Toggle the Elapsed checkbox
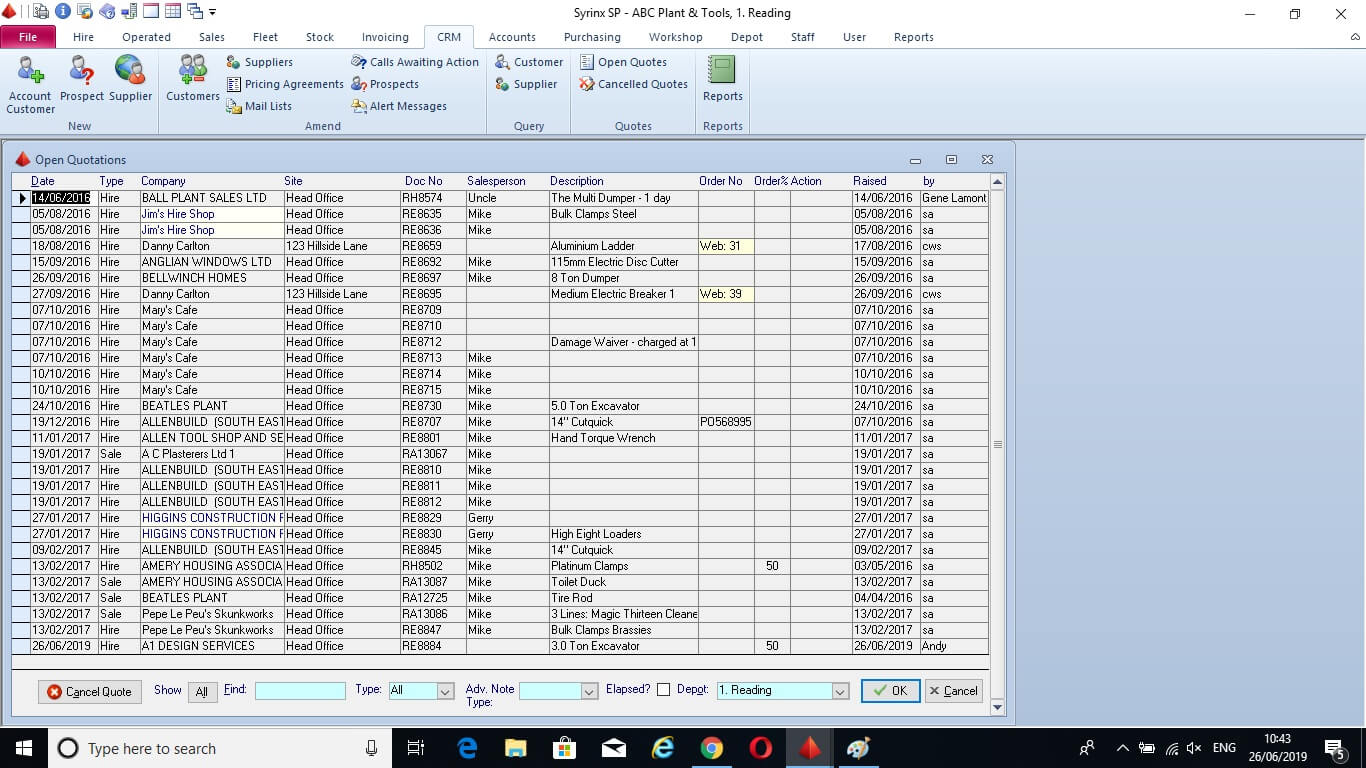1366x768 pixels. pos(663,690)
